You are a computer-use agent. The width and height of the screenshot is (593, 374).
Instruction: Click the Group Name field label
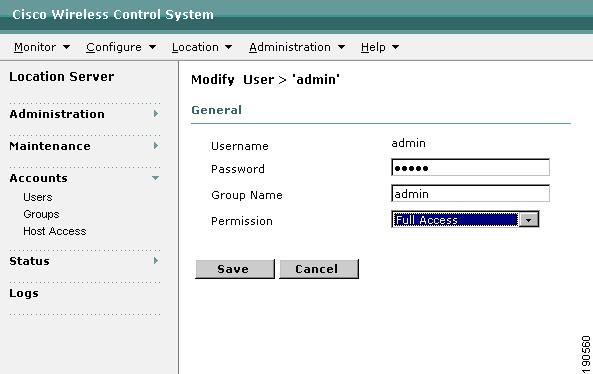coord(247,195)
